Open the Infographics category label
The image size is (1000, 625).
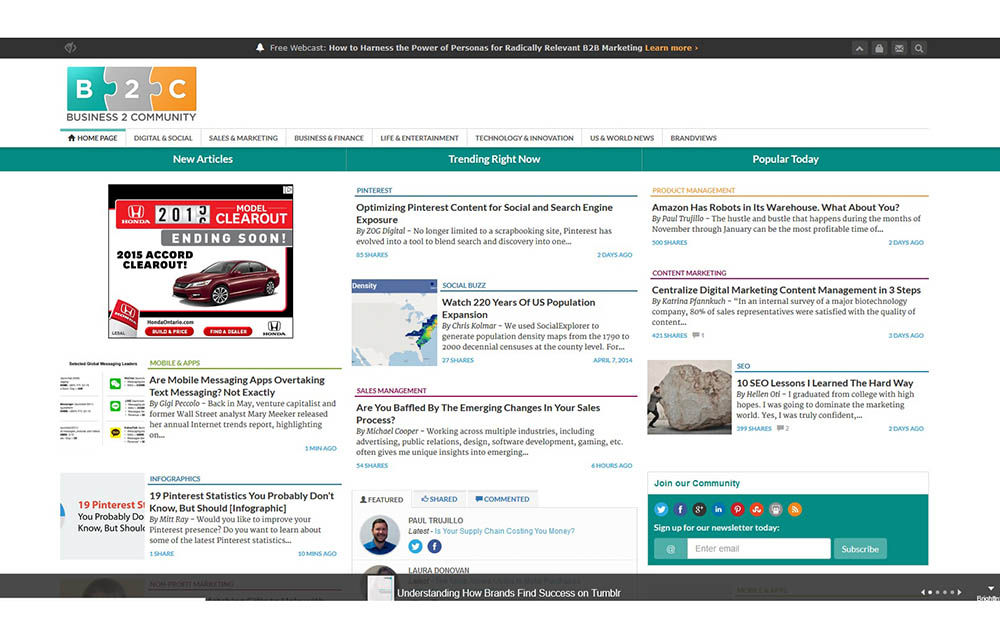pyautogui.click(x=175, y=479)
